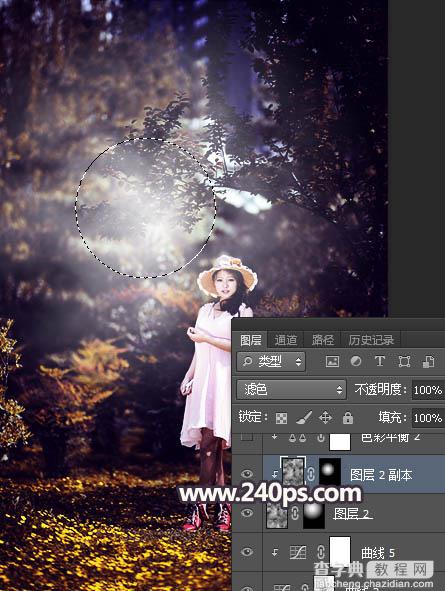
Task: Filter layers by smart objects icon
Action: (x=428, y=361)
